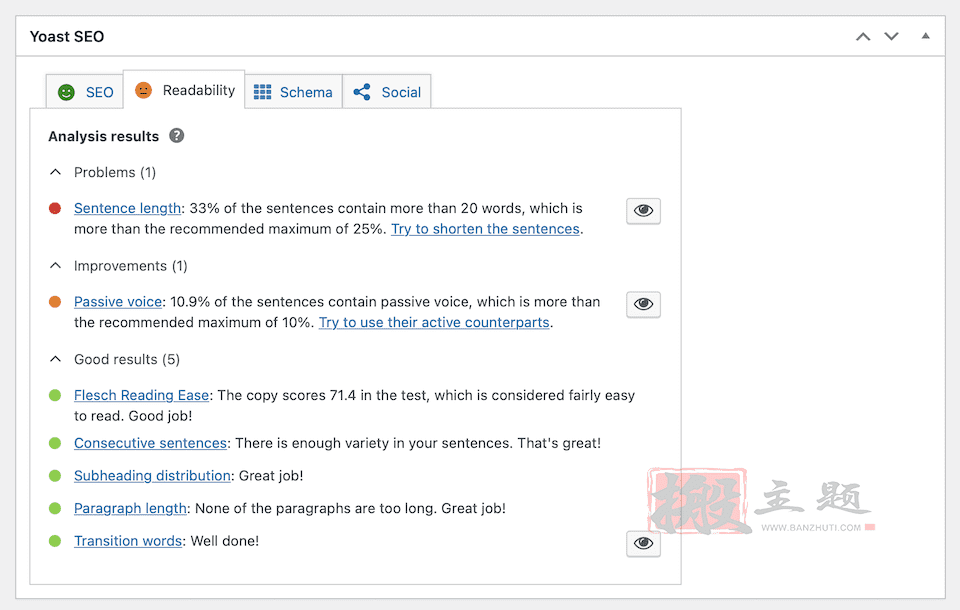This screenshot has height=610, width=960.
Task: Open the Social tab
Action: coord(387,92)
